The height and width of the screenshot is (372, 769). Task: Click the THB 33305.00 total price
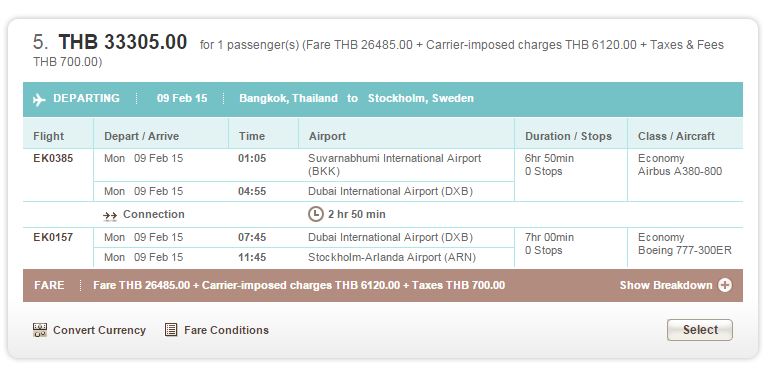[123, 42]
